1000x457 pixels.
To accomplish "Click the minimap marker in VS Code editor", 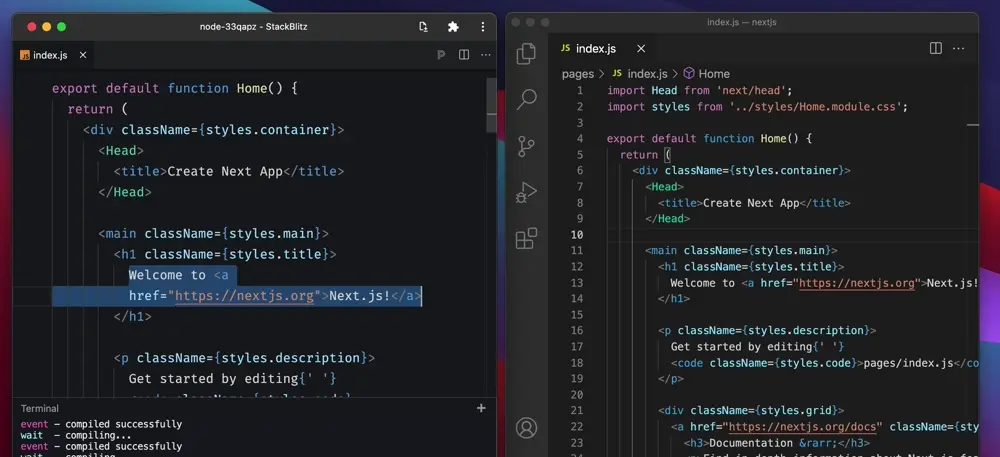I will coord(973,125).
